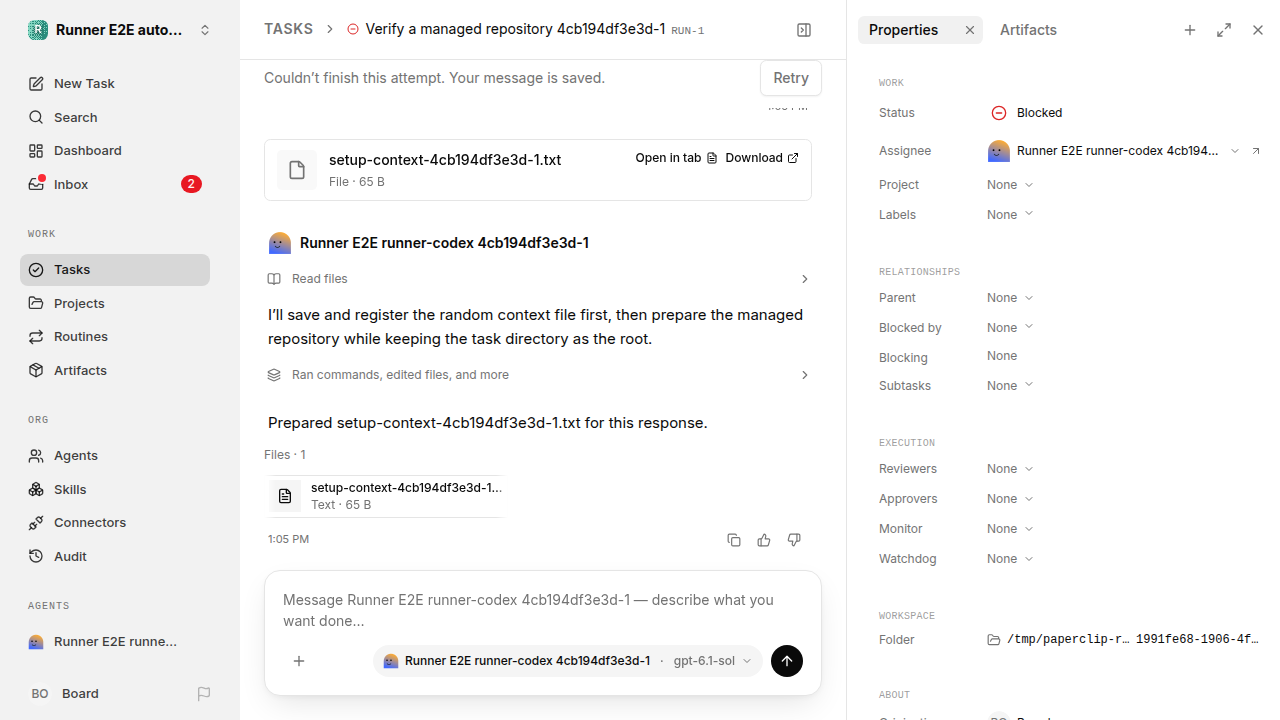
Task: Choose Reviewers dropdown
Action: tap(1010, 469)
